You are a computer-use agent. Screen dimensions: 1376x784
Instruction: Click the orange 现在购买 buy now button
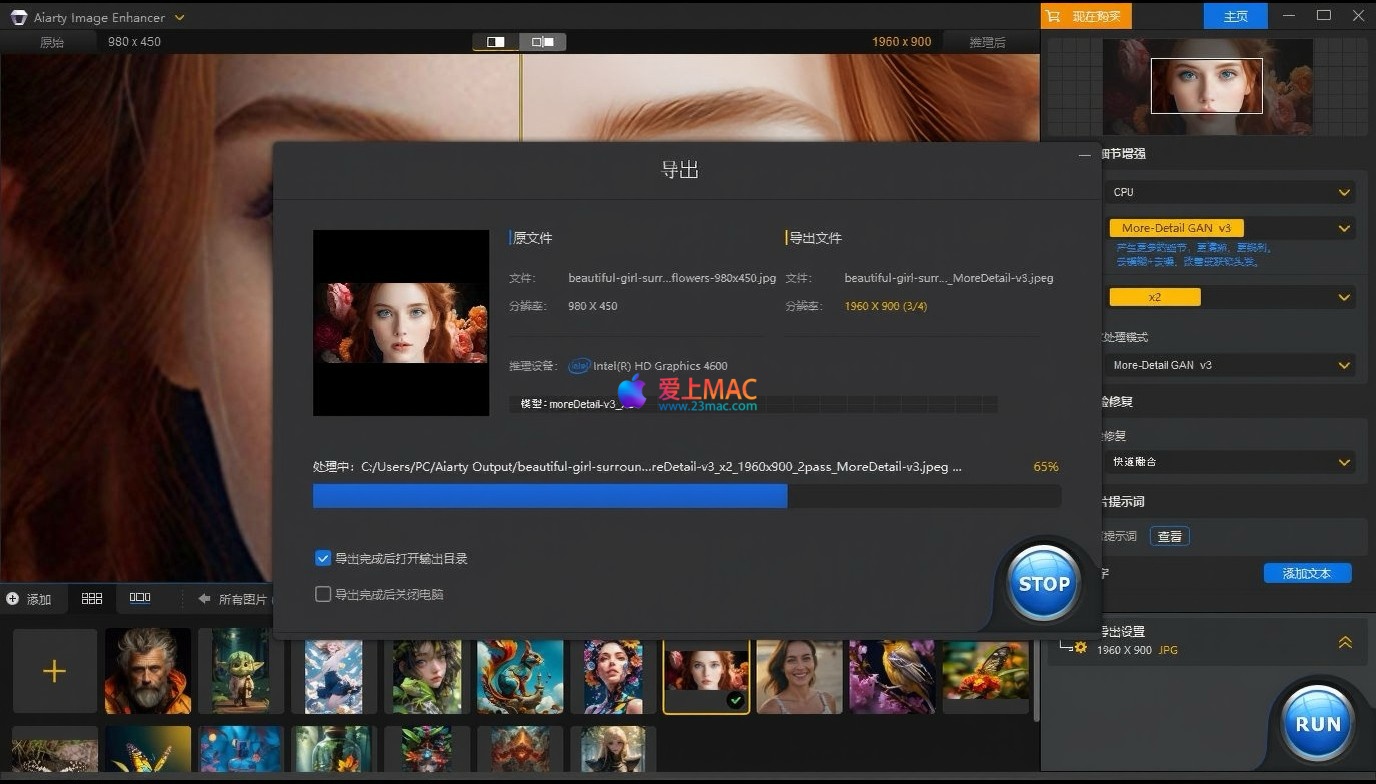(x=1086, y=16)
